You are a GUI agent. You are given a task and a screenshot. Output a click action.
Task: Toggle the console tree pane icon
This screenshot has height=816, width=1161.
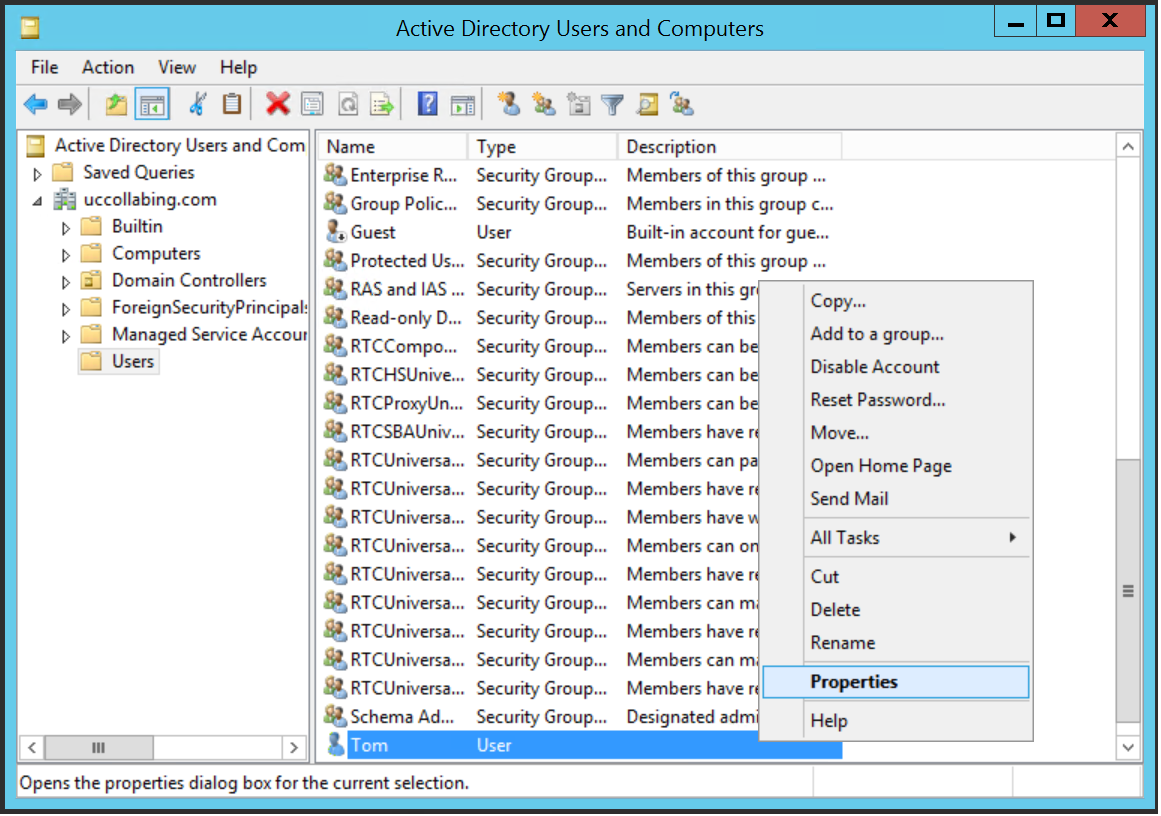152,104
